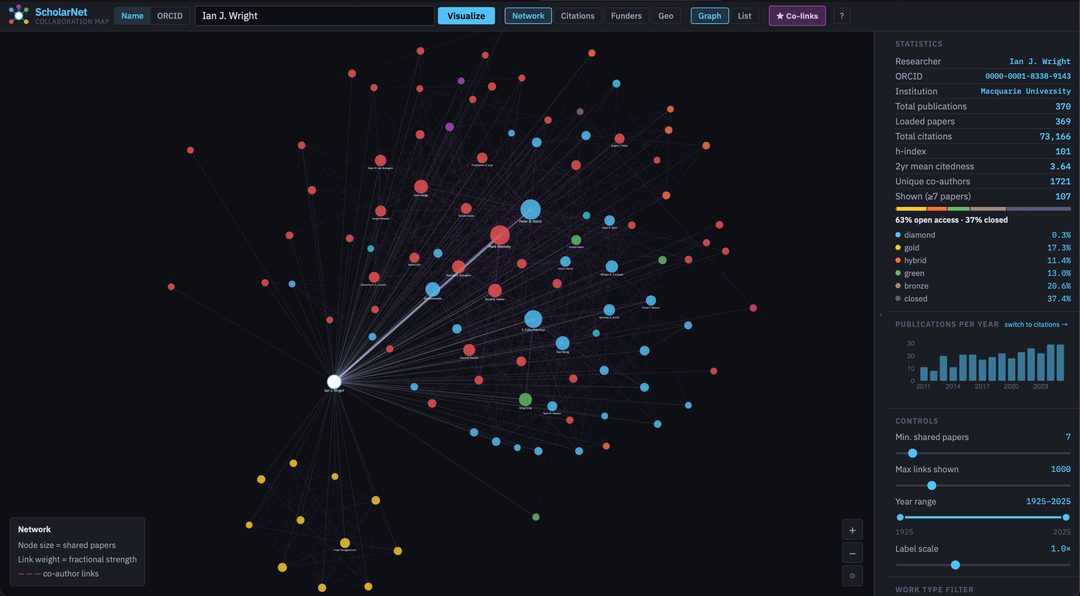Click the ScholarNet logo icon
The height and width of the screenshot is (596, 1080).
(19, 15)
